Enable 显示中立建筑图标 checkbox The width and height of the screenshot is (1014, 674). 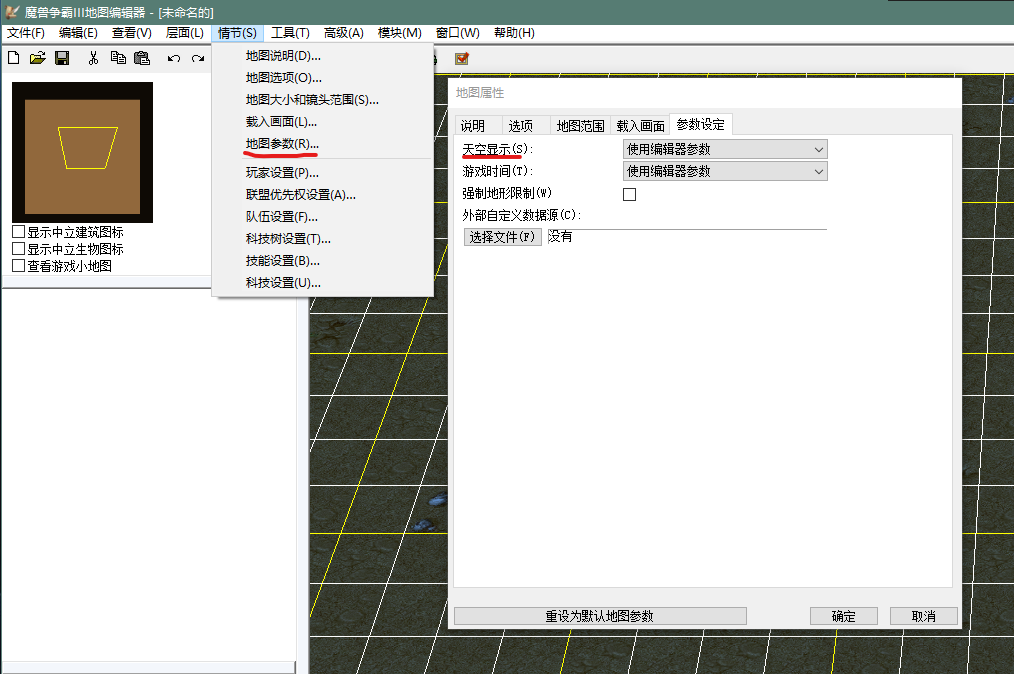(x=19, y=232)
